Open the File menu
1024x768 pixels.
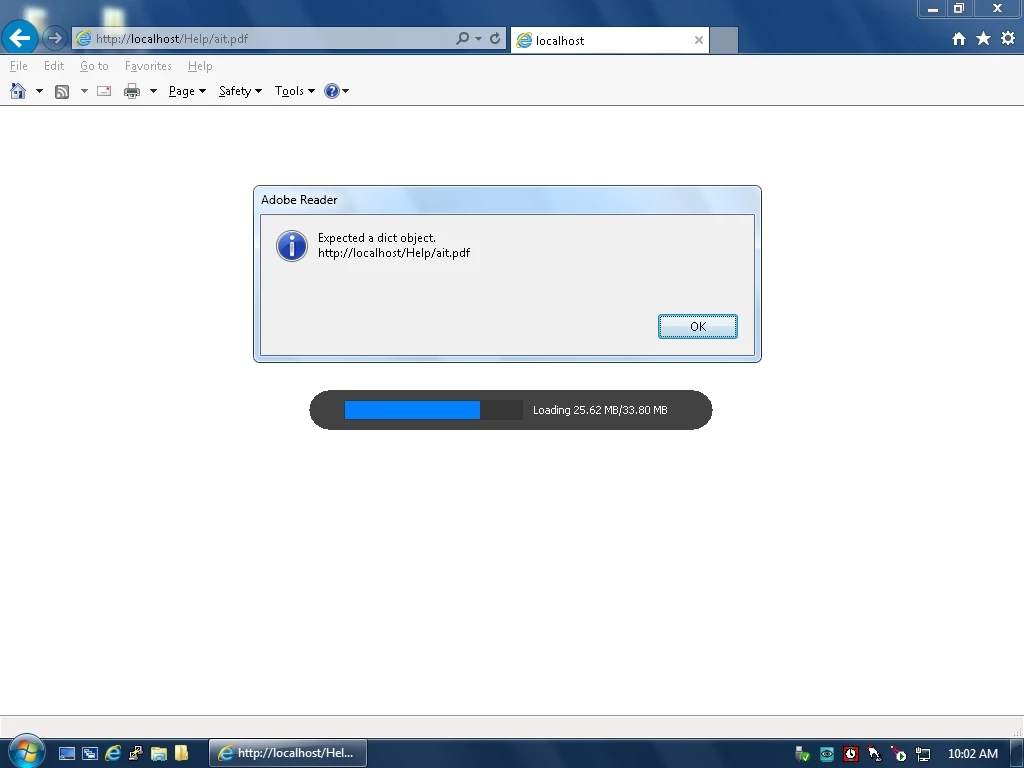pos(18,66)
